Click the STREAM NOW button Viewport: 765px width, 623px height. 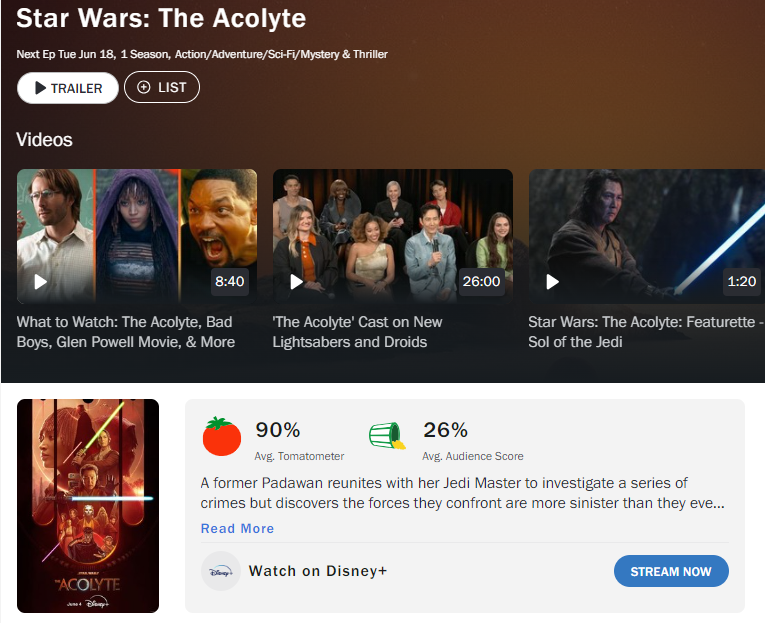[671, 571]
